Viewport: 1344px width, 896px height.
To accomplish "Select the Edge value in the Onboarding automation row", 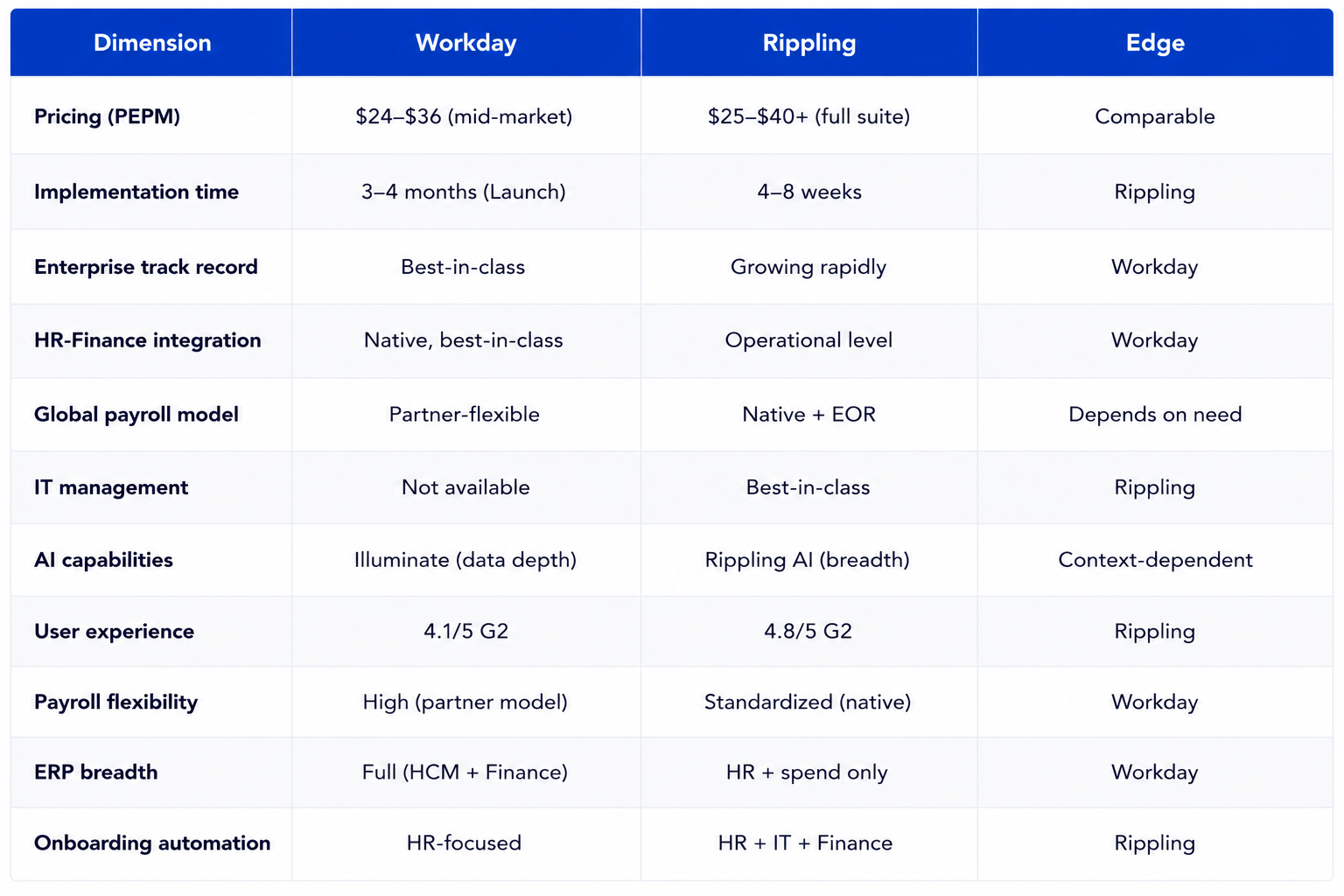I will pos(1155,843).
